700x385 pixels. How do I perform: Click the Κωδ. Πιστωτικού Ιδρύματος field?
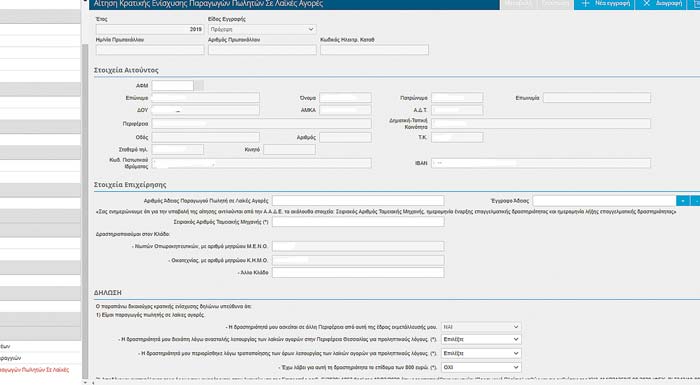pos(261,163)
